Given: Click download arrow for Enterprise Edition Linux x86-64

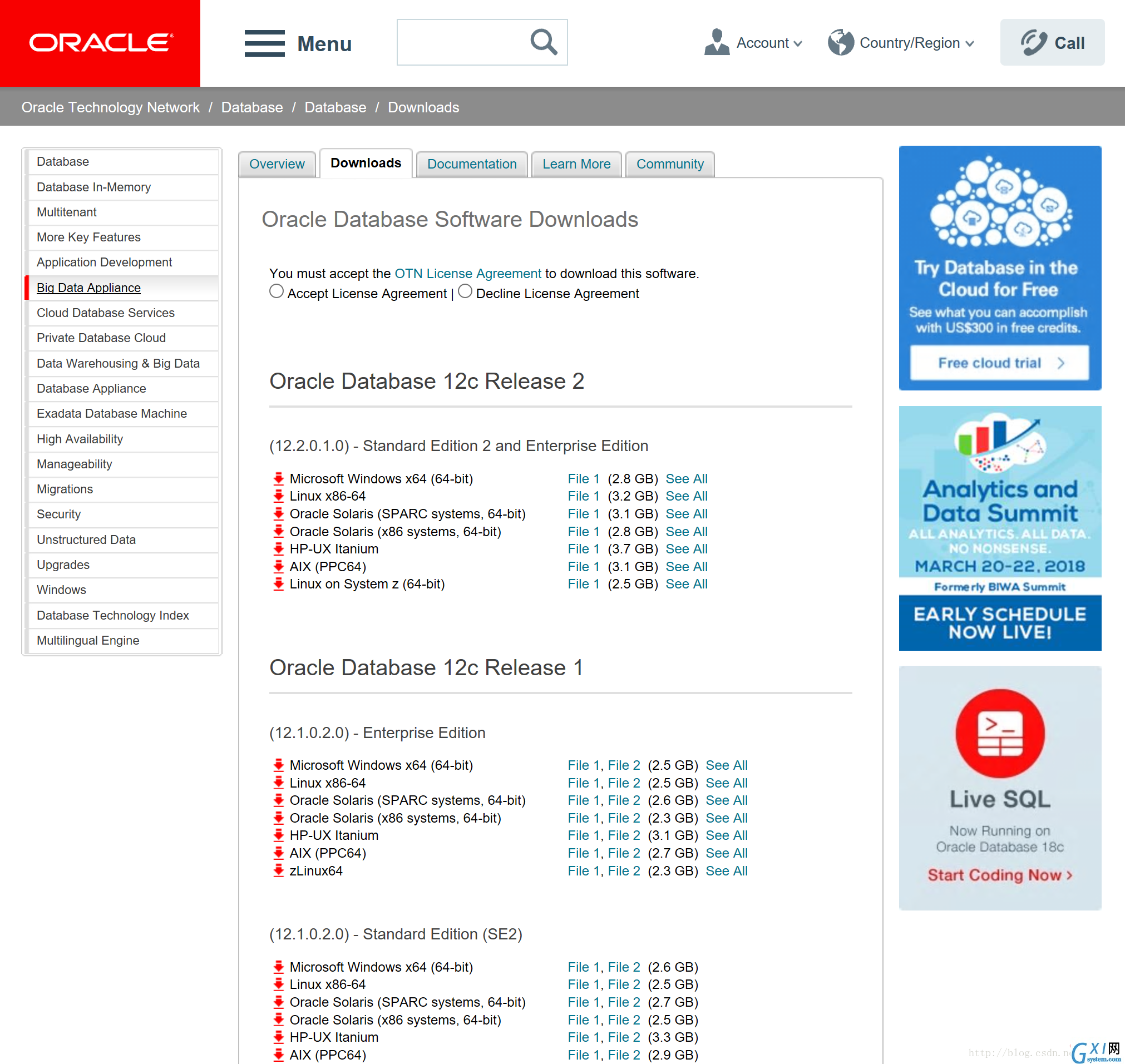Looking at the screenshot, I should (279, 783).
